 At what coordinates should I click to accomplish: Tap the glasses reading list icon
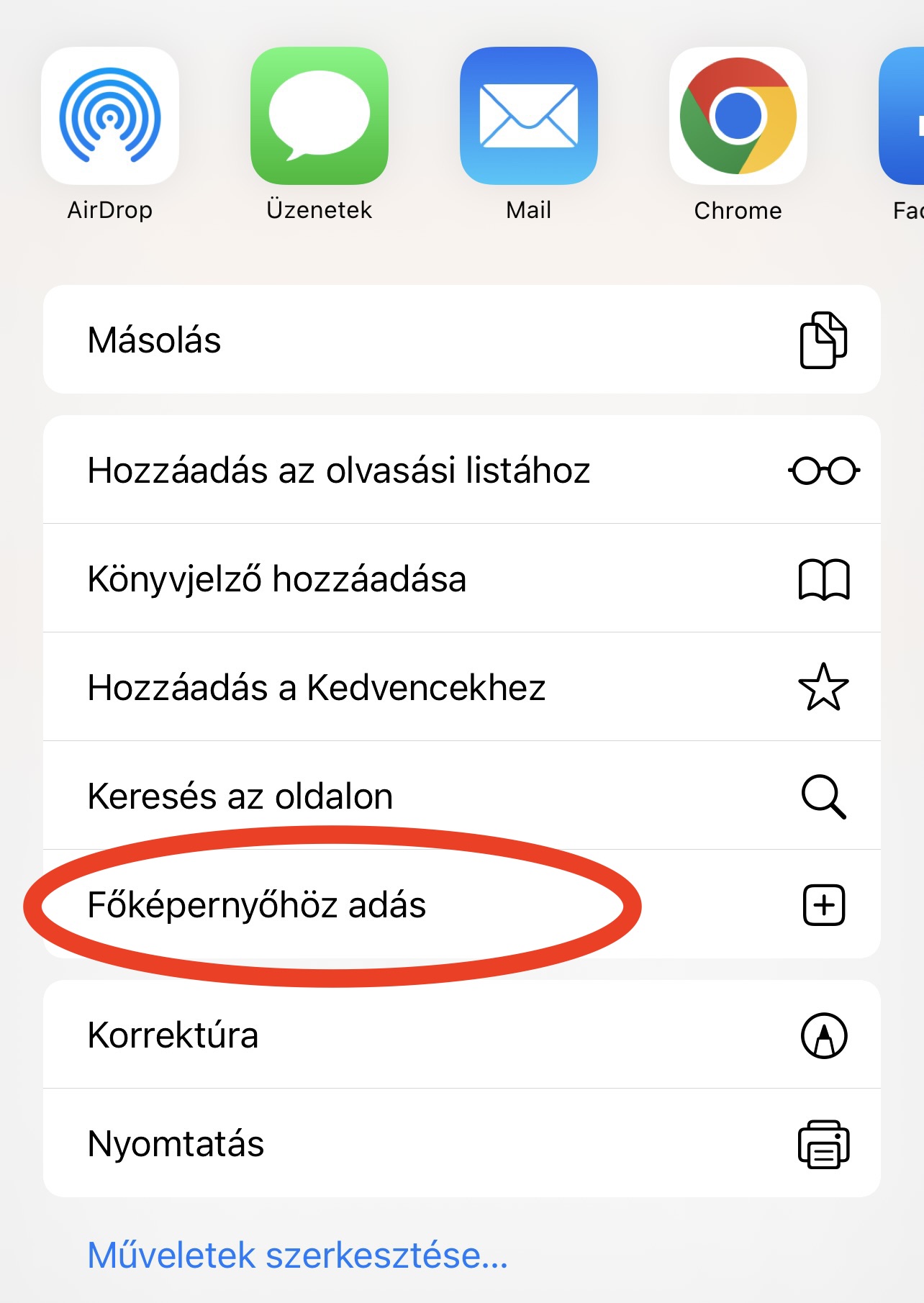[x=824, y=471]
